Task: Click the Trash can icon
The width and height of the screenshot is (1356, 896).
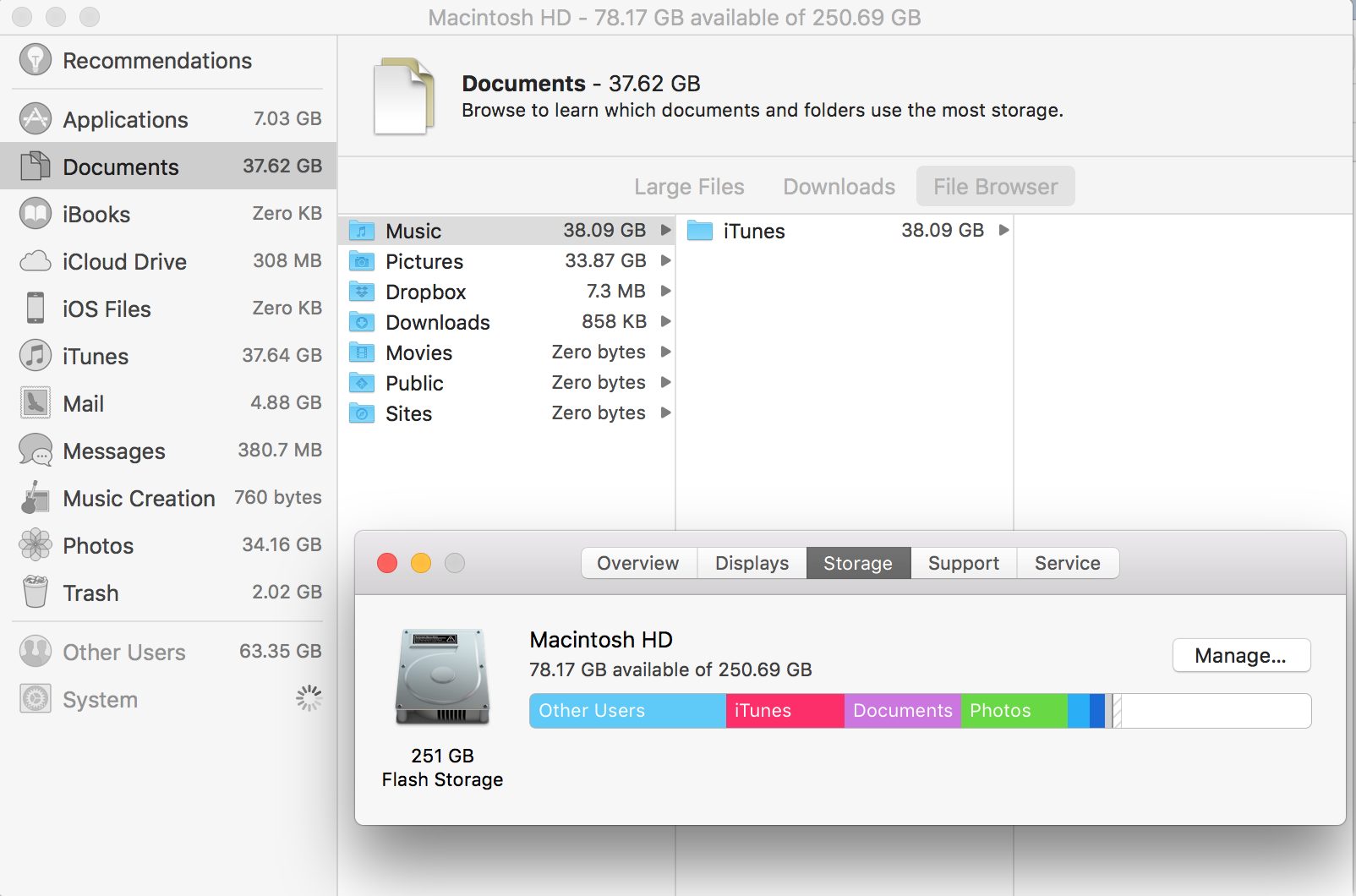Action: click(x=36, y=592)
